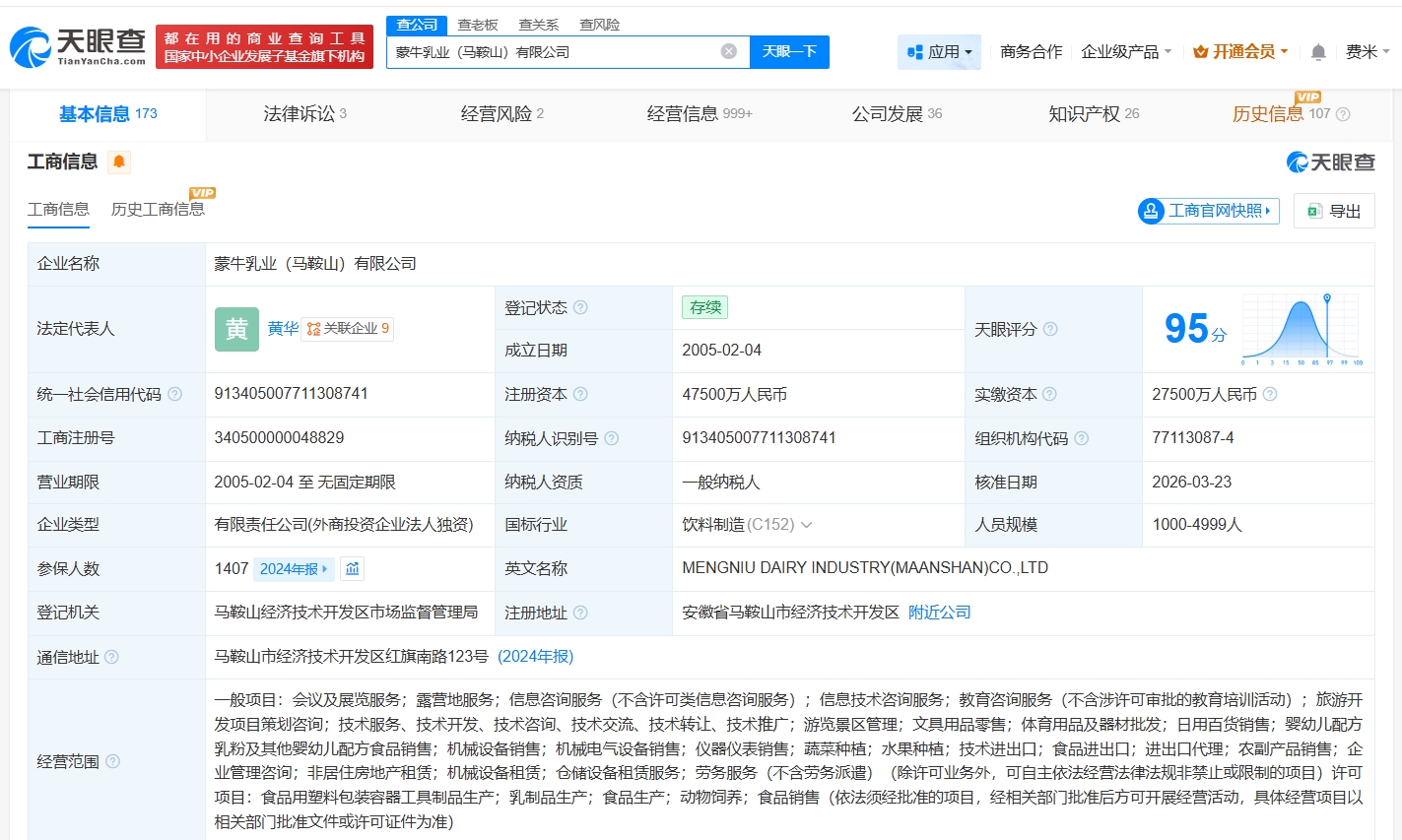Open the 企业级产品 dropdown

tap(1125, 51)
